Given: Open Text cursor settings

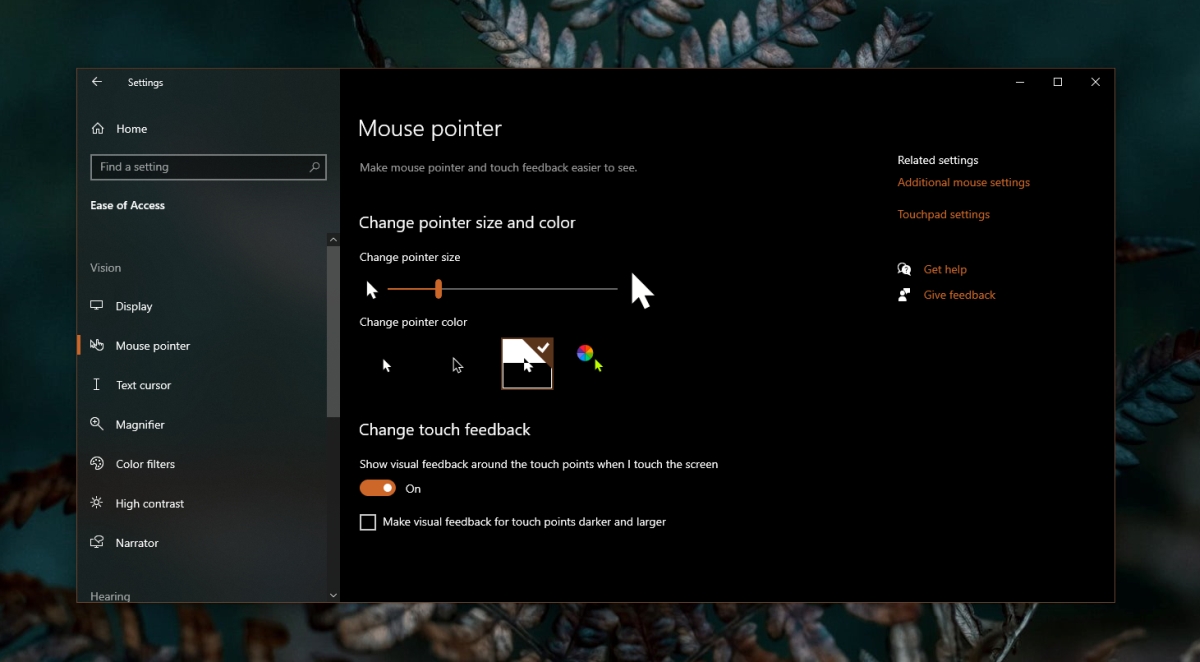Looking at the screenshot, I should (x=143, y=385).
